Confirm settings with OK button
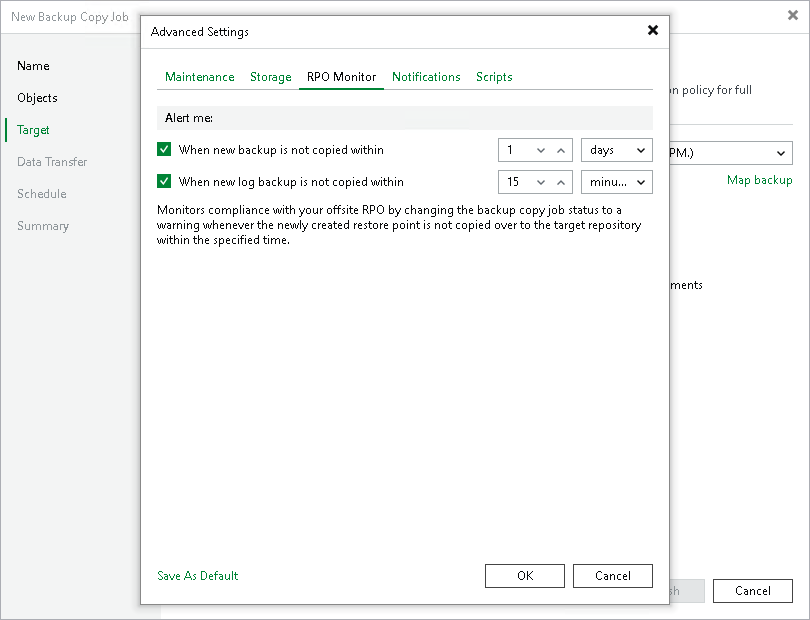This screenshot has width=810, height=620. 524,576
